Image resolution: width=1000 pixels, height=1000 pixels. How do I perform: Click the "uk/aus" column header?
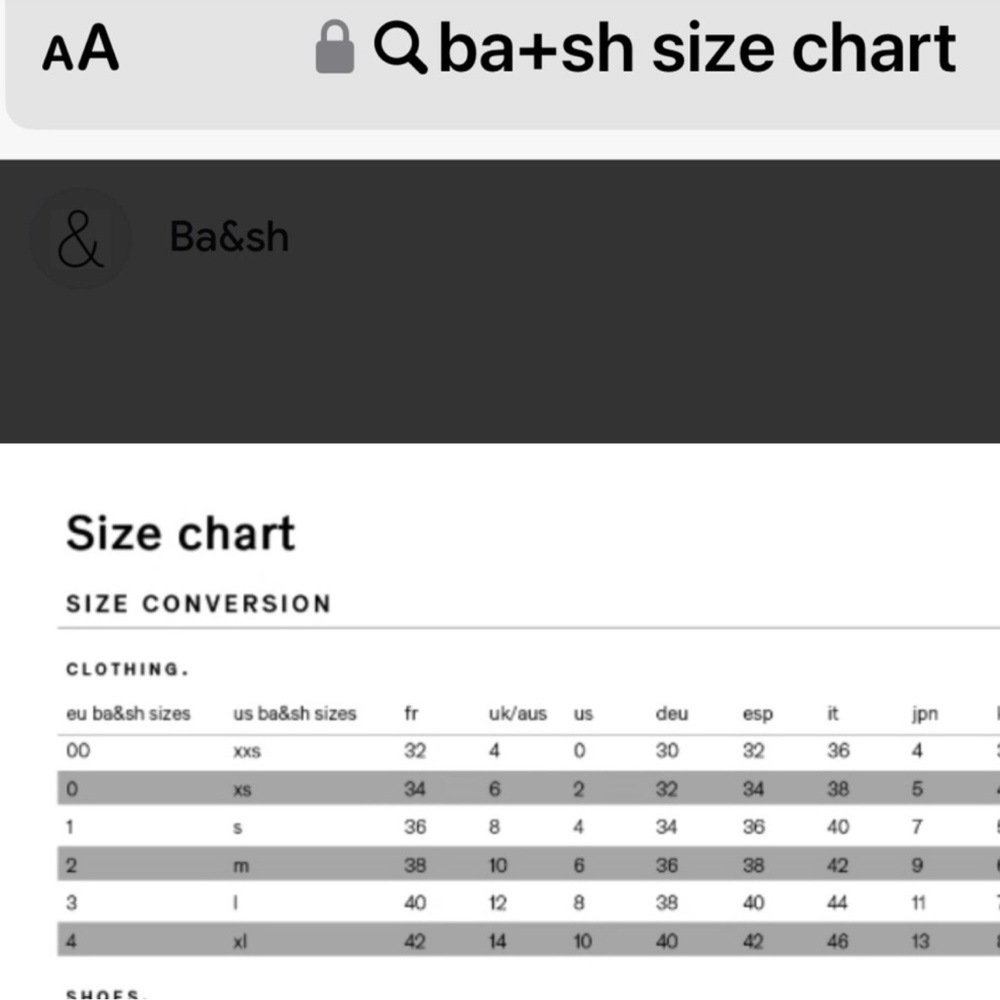click(517, 714)
